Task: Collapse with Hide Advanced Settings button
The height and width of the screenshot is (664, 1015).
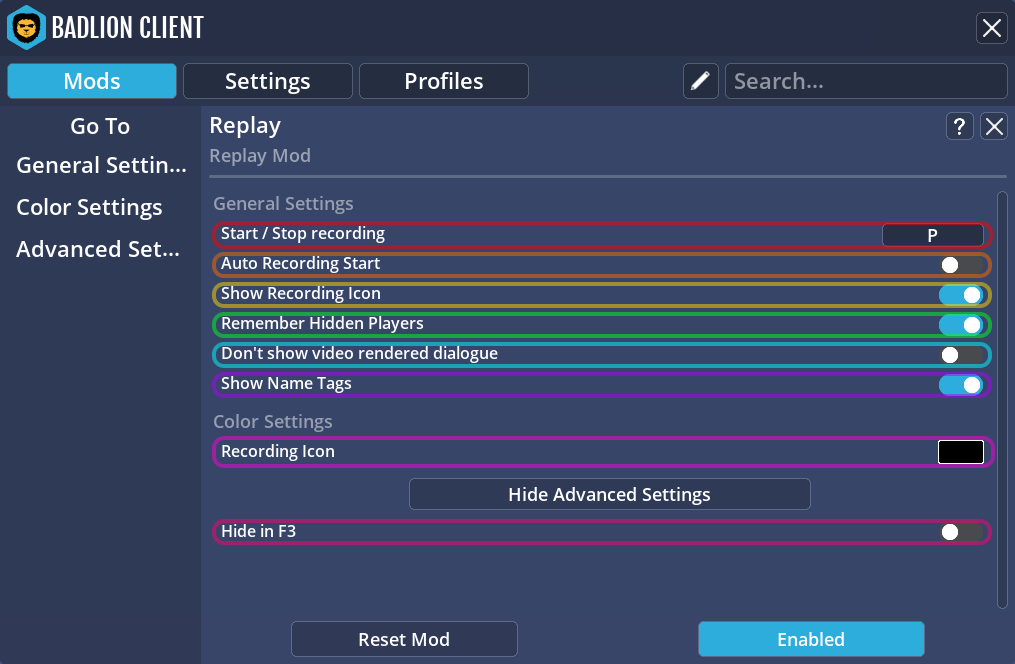Action: point(609,494)
